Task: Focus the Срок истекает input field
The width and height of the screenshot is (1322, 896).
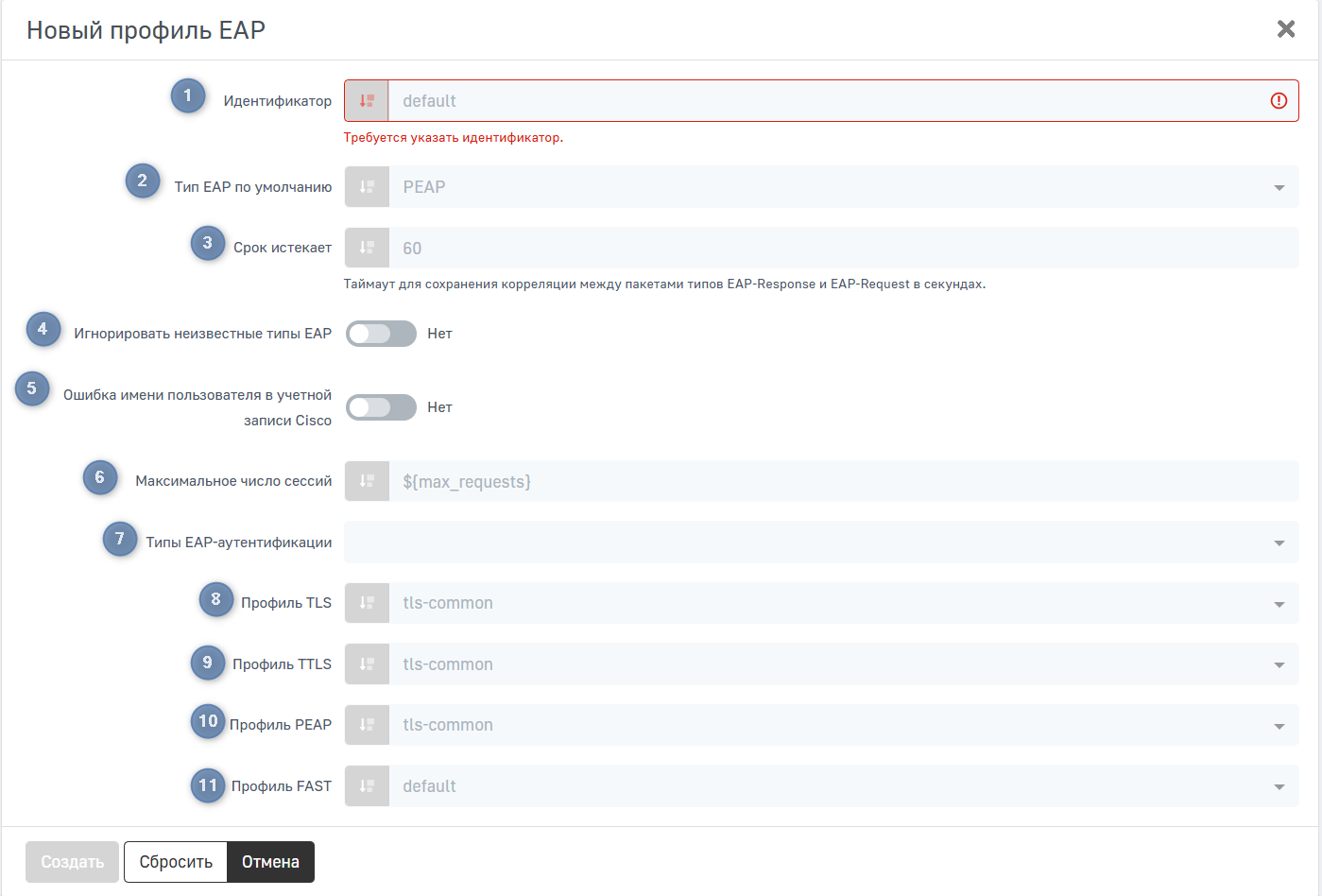Action: 832,248
